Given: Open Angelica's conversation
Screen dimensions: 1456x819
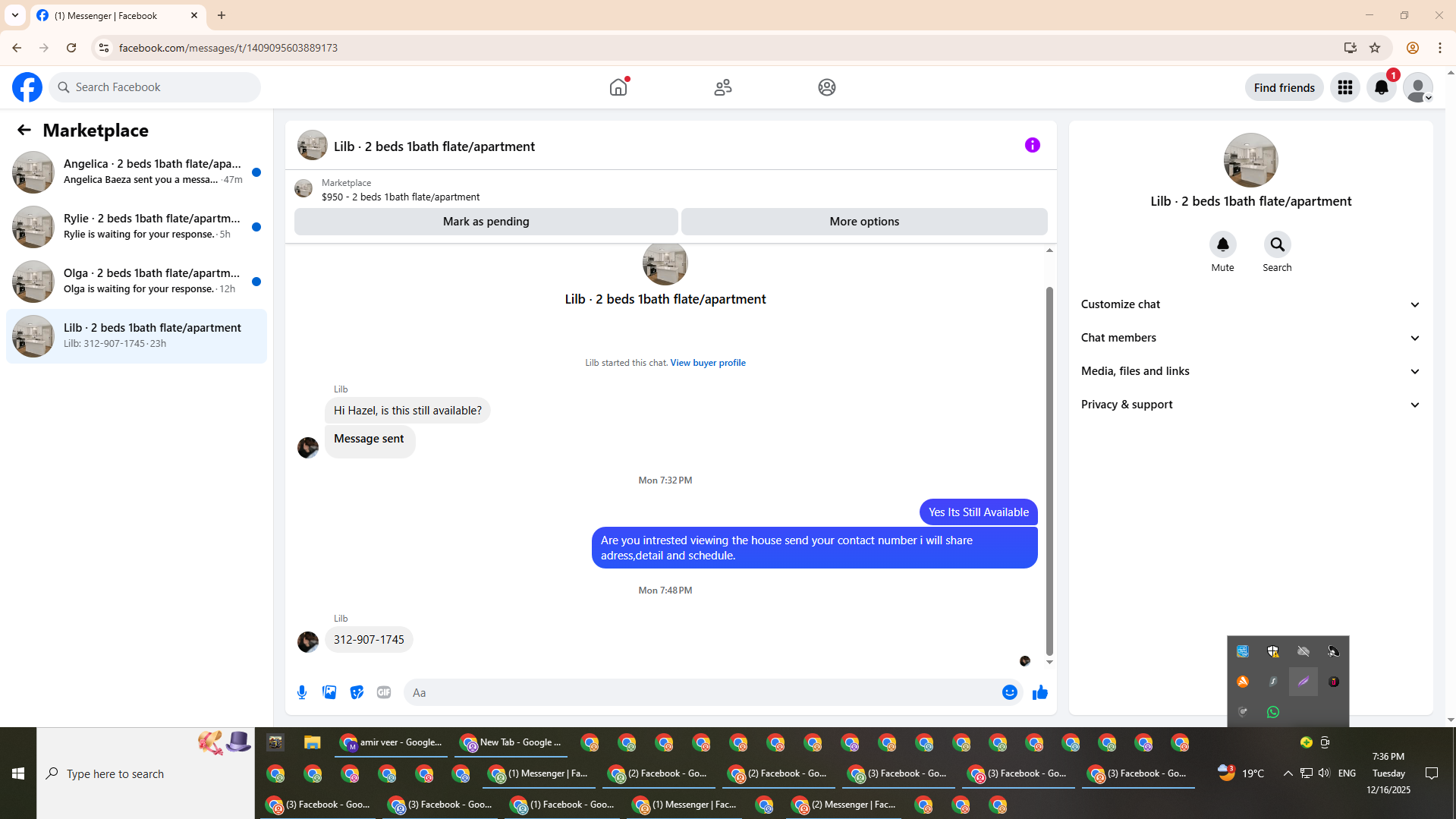Looking at the screenshot, I should 137,172.
